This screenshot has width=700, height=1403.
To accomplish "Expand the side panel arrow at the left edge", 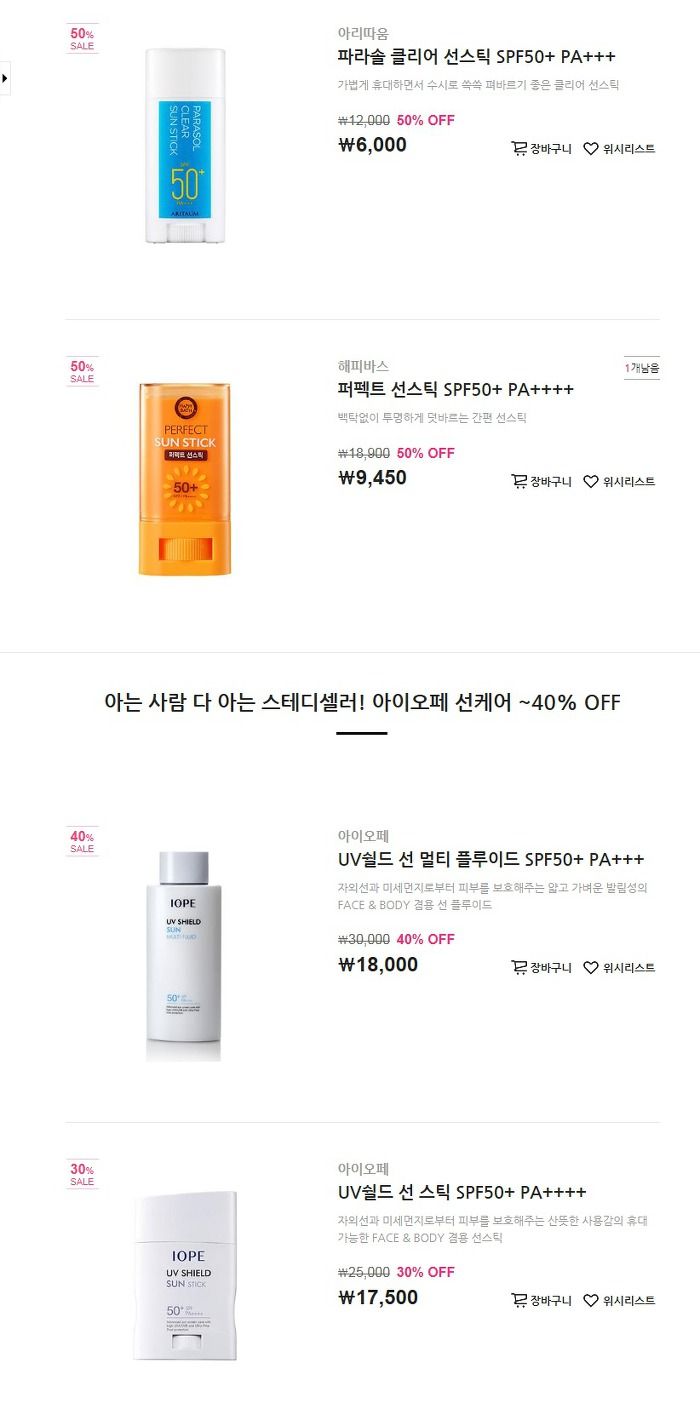I will coord(5,77).
